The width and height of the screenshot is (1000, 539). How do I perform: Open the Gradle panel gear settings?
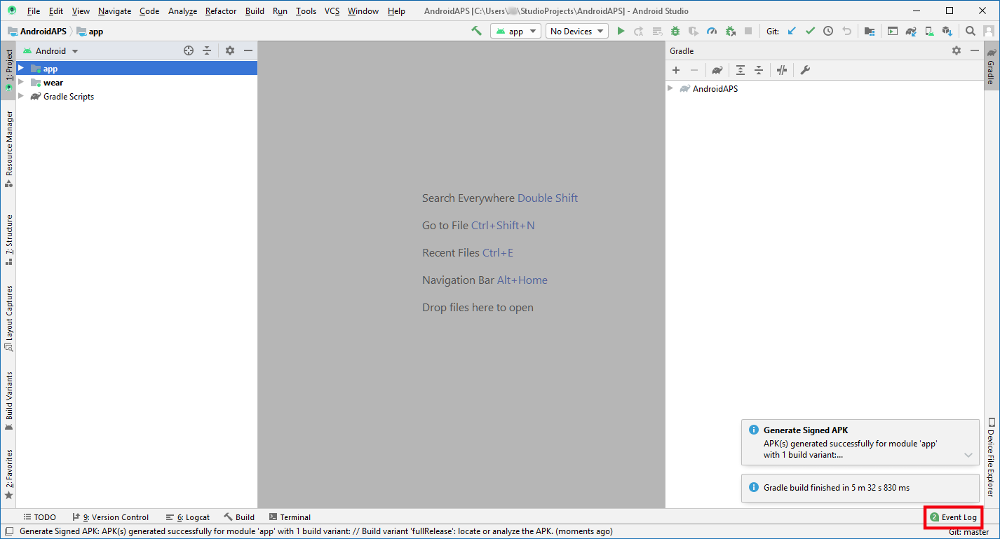[956, 50]
